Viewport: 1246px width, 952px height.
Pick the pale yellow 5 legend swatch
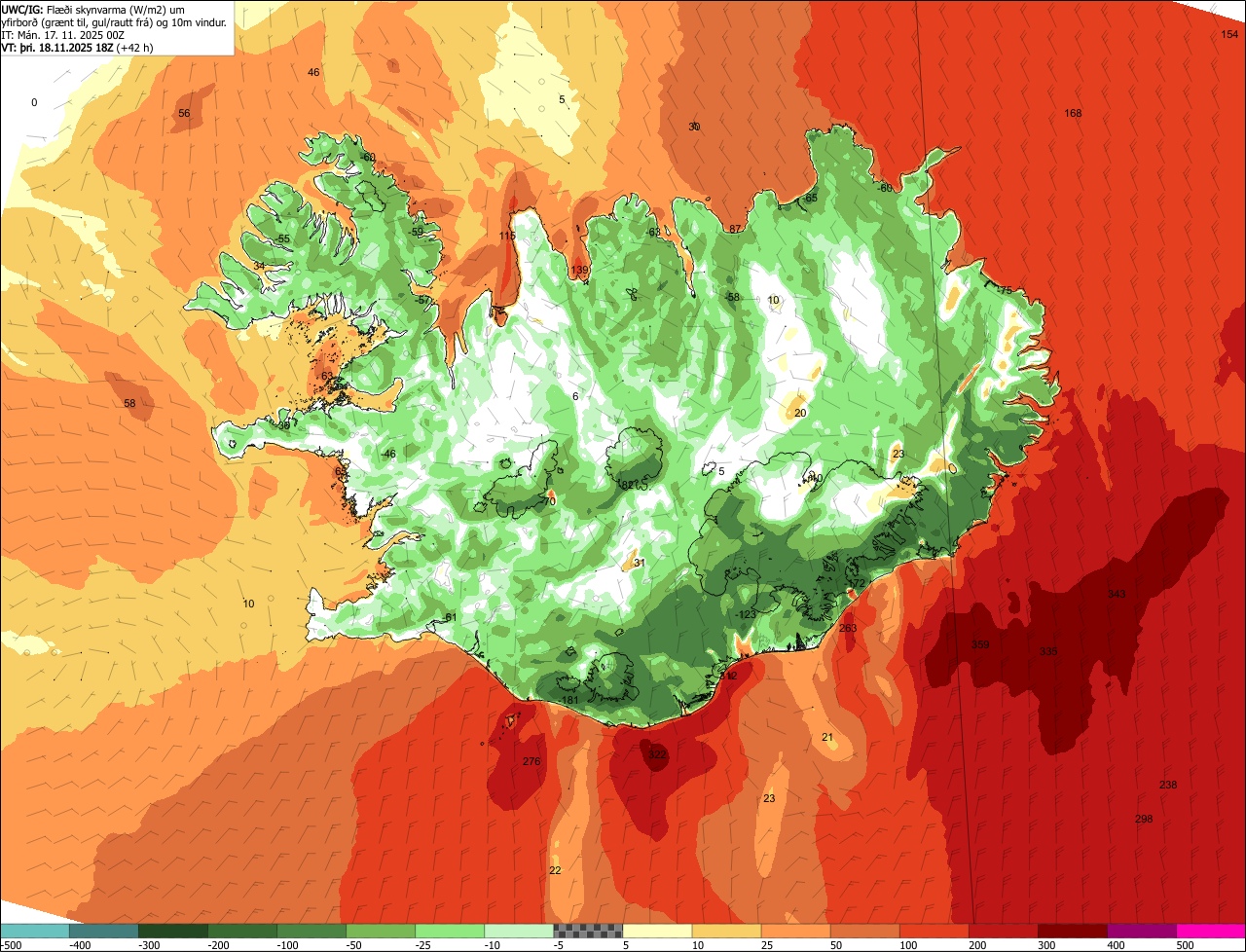click(x=657, y=931)
